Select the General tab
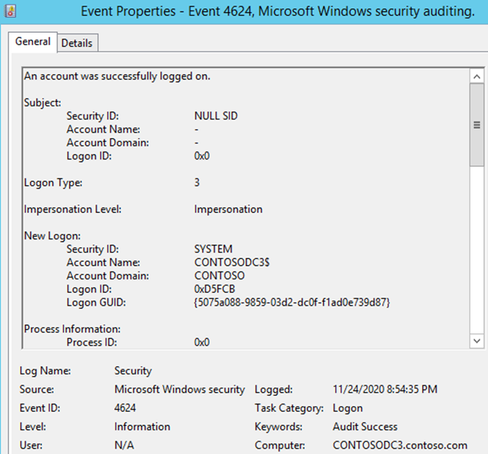The width and height of the screenshot is (488, 454). point(33,42)
